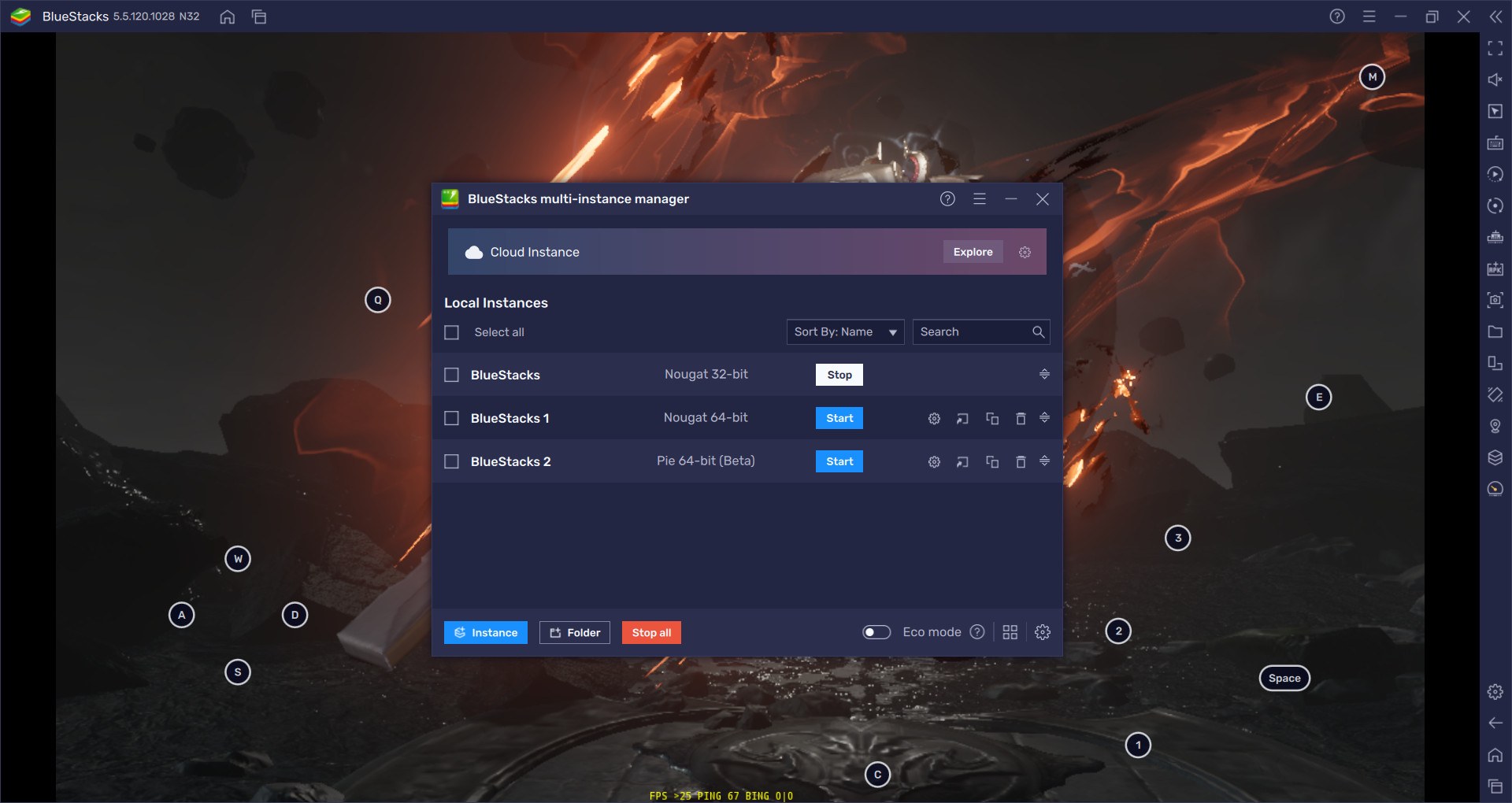This screenshot has width=1512, height=803.
Task: Click the search magnifier icon
Action: (x=1038, y=332)
